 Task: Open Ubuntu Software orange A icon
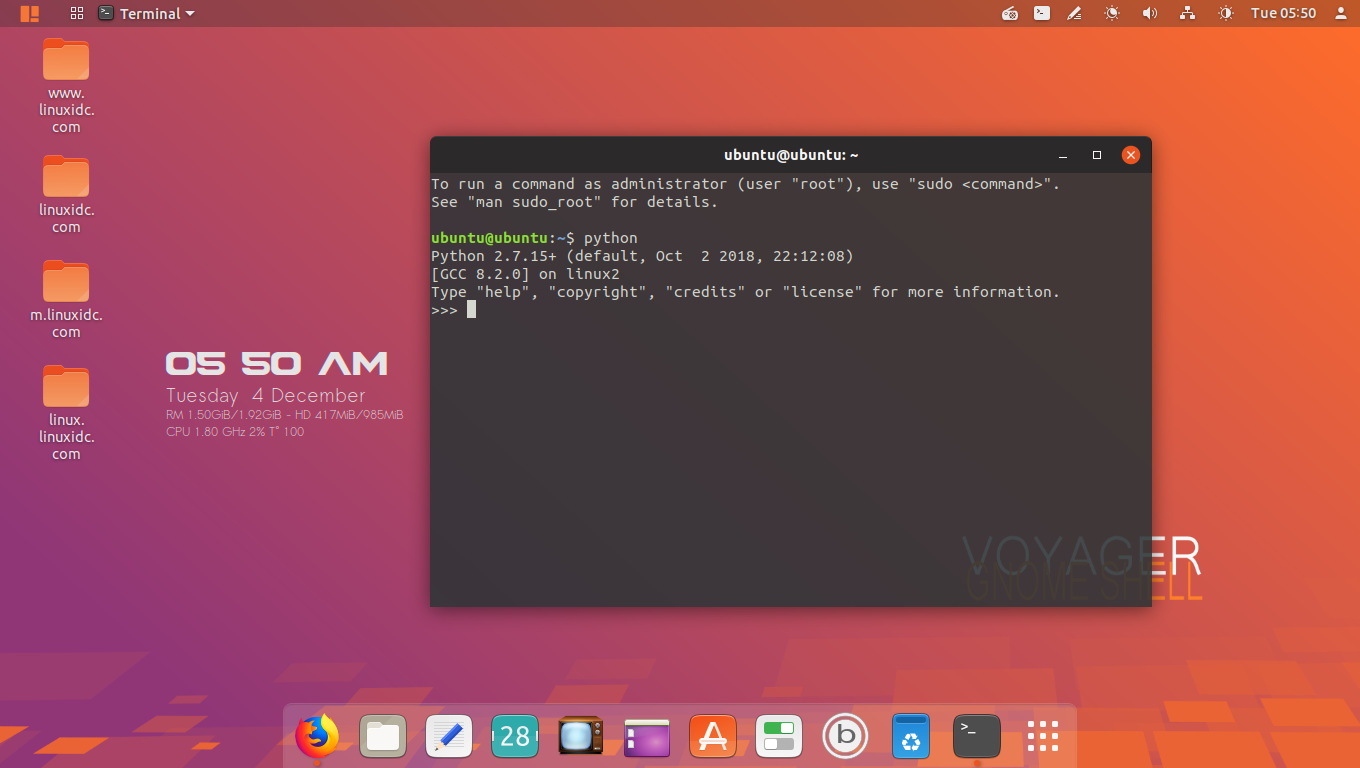(713, 737)
